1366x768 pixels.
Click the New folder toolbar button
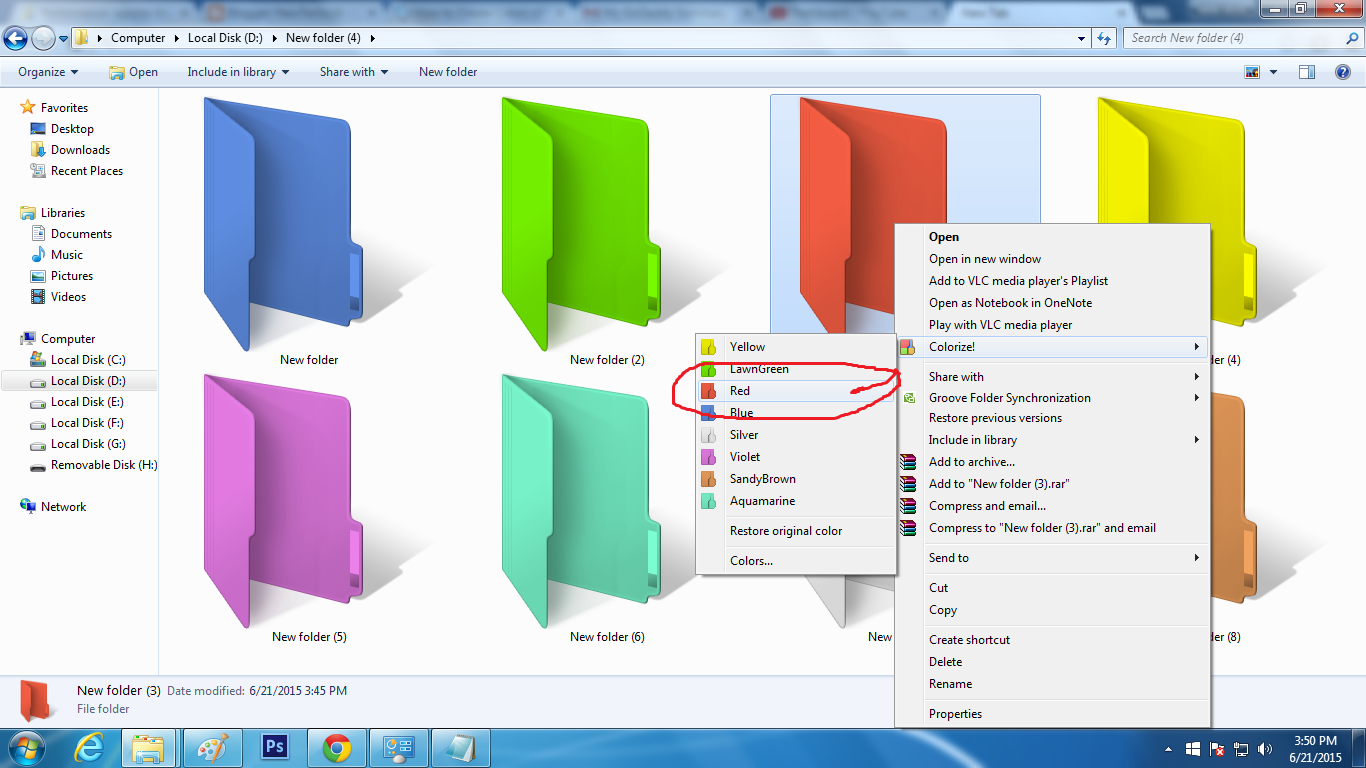click(447, 71)
